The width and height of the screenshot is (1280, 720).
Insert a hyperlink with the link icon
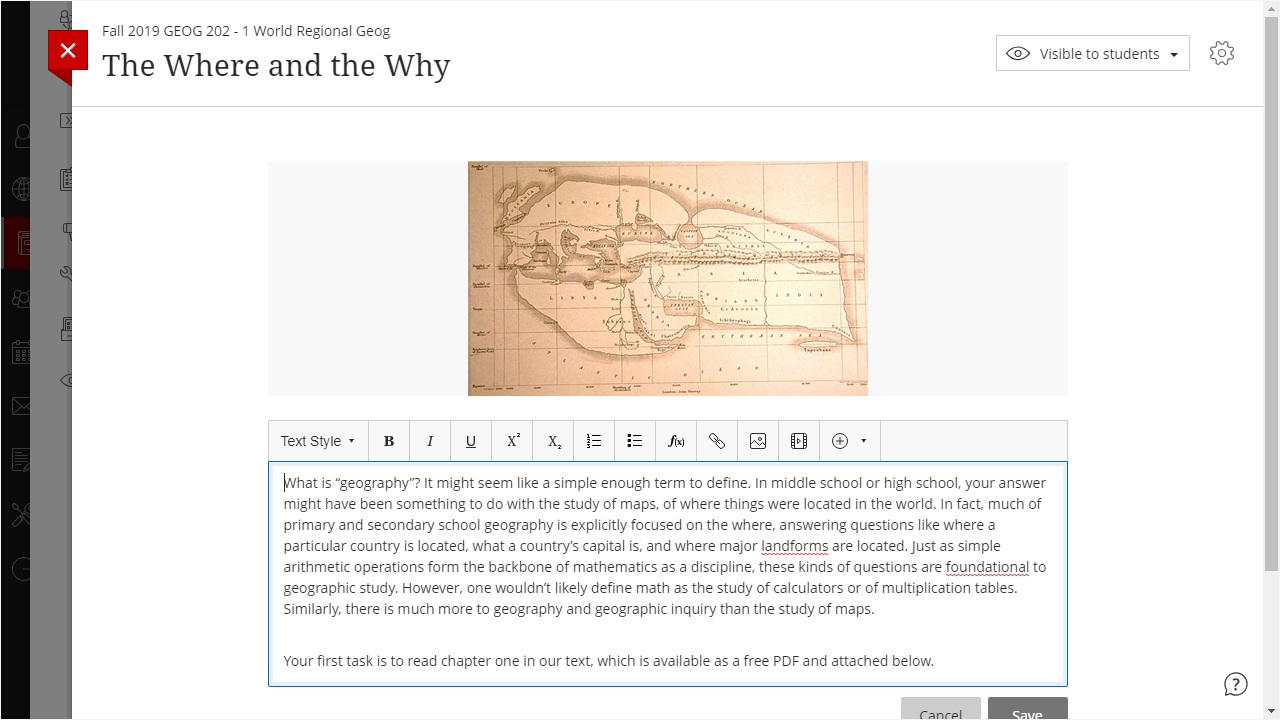pyautogui.click(x=717, y=441)
